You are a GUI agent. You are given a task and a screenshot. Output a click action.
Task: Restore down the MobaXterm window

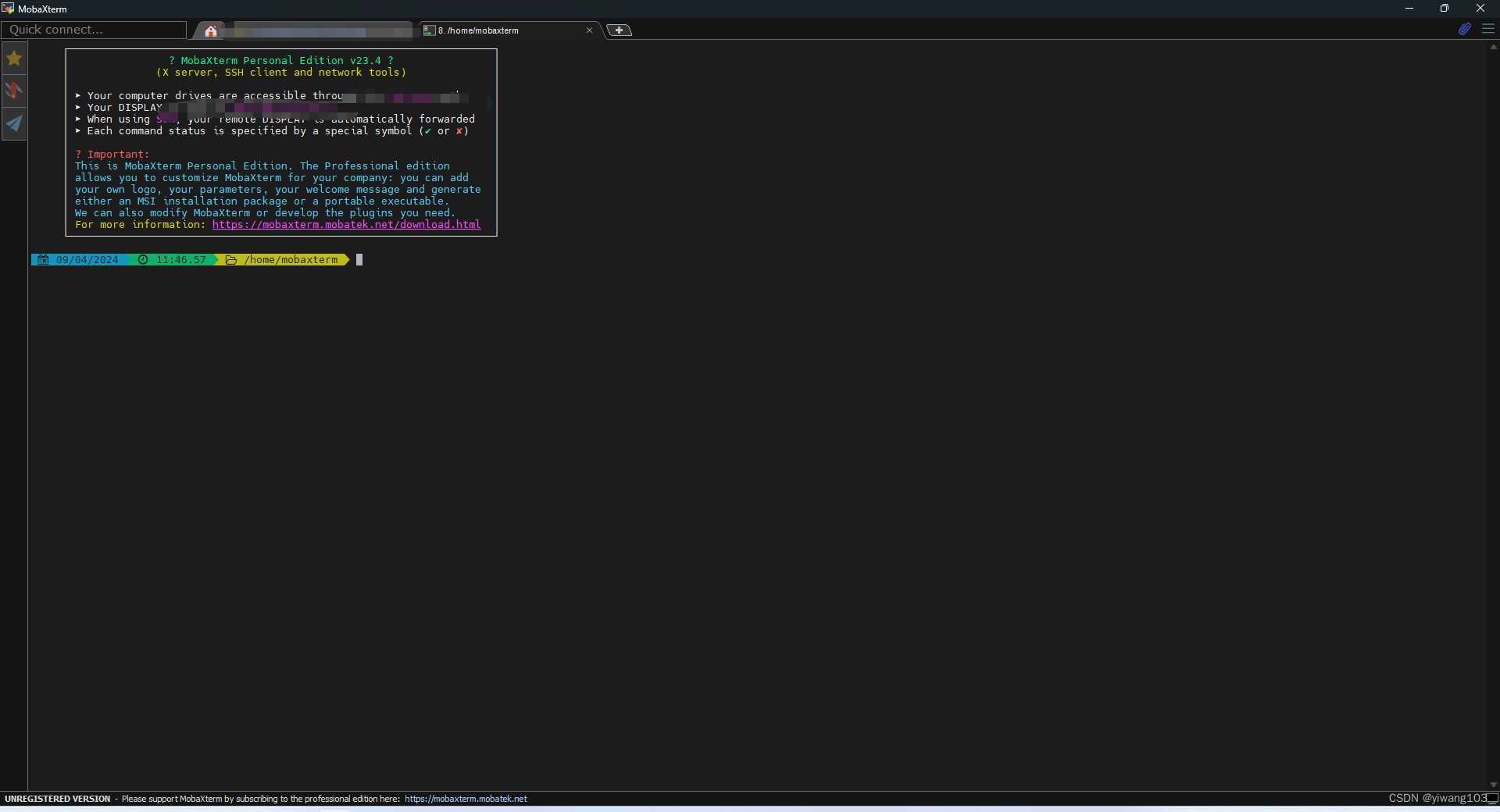[x=1445, y=9]
